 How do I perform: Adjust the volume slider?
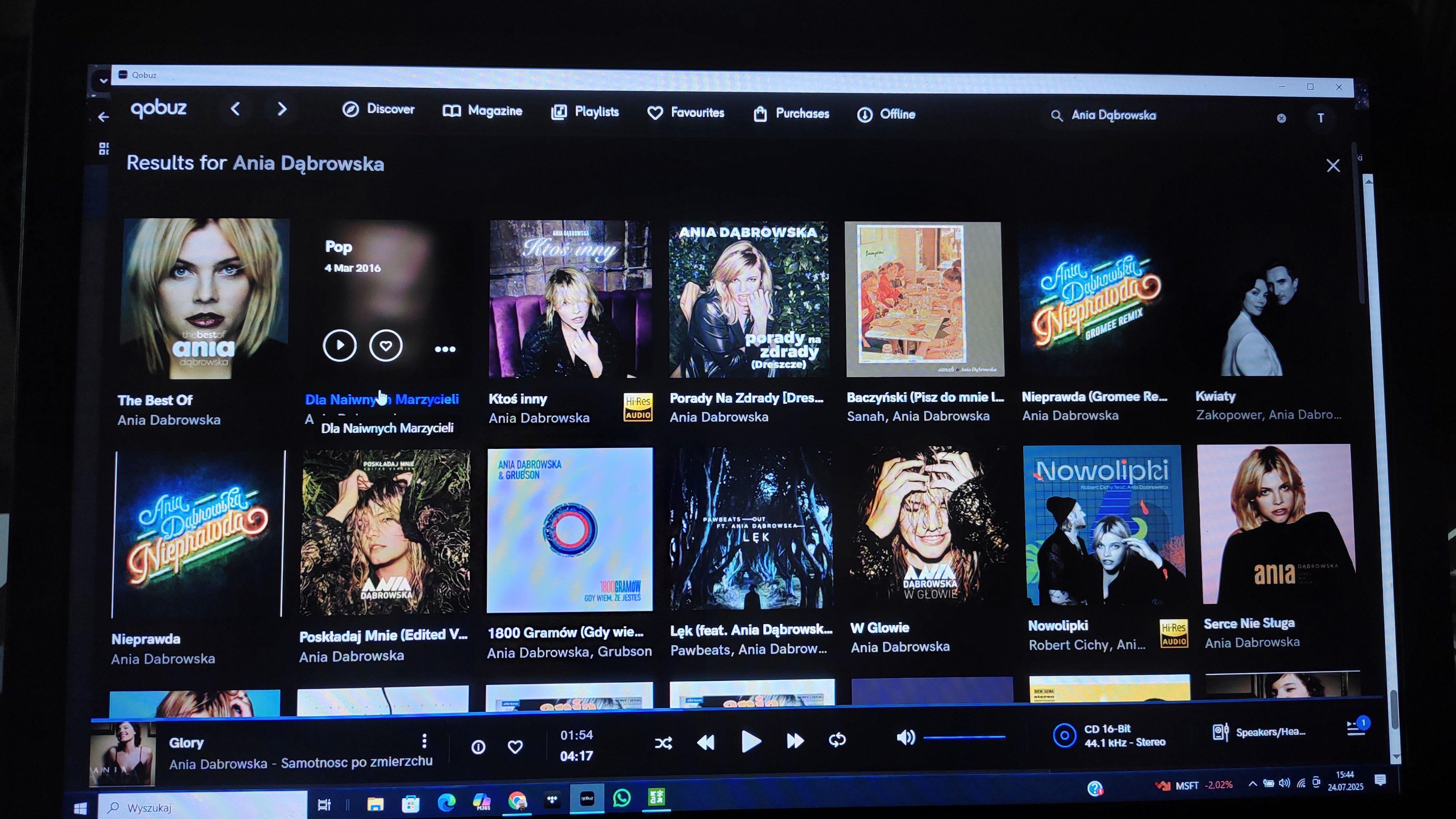click(964, 738)
